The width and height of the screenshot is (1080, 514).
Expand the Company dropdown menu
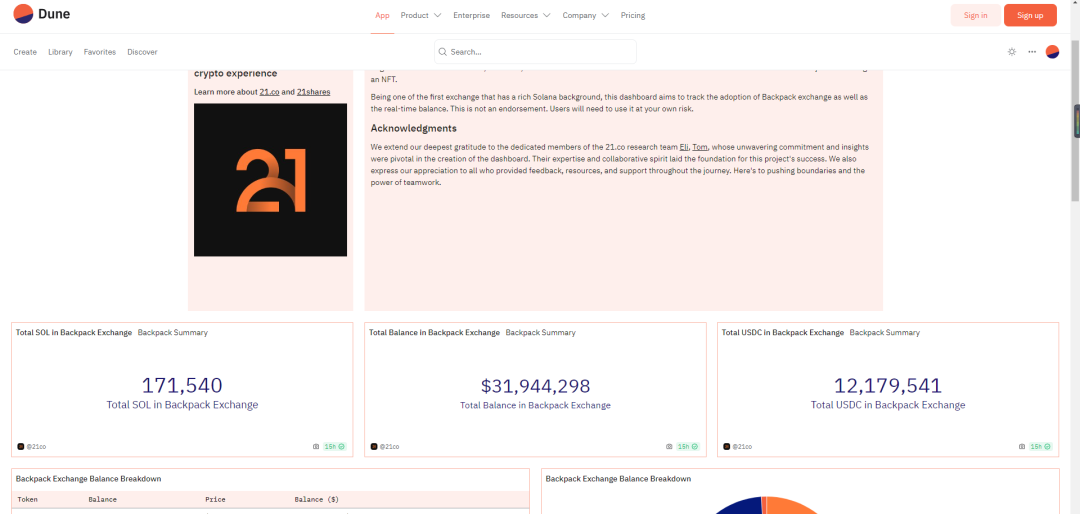click(x=585, y=15)
